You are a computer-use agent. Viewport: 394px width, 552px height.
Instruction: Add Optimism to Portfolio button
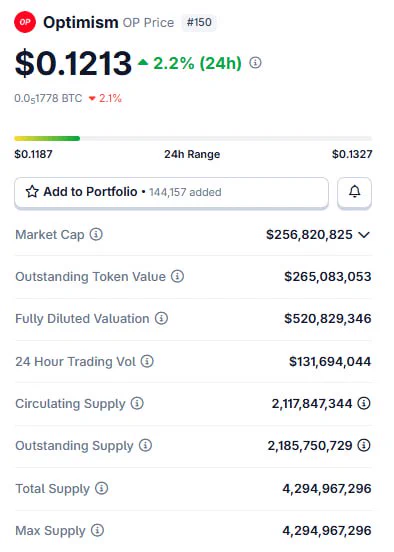pos(171,192)
